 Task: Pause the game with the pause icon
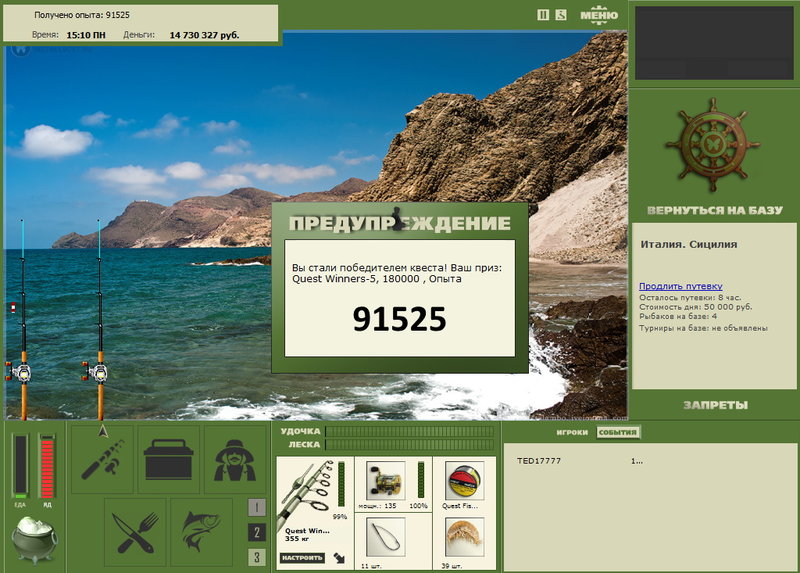point(543,15)
